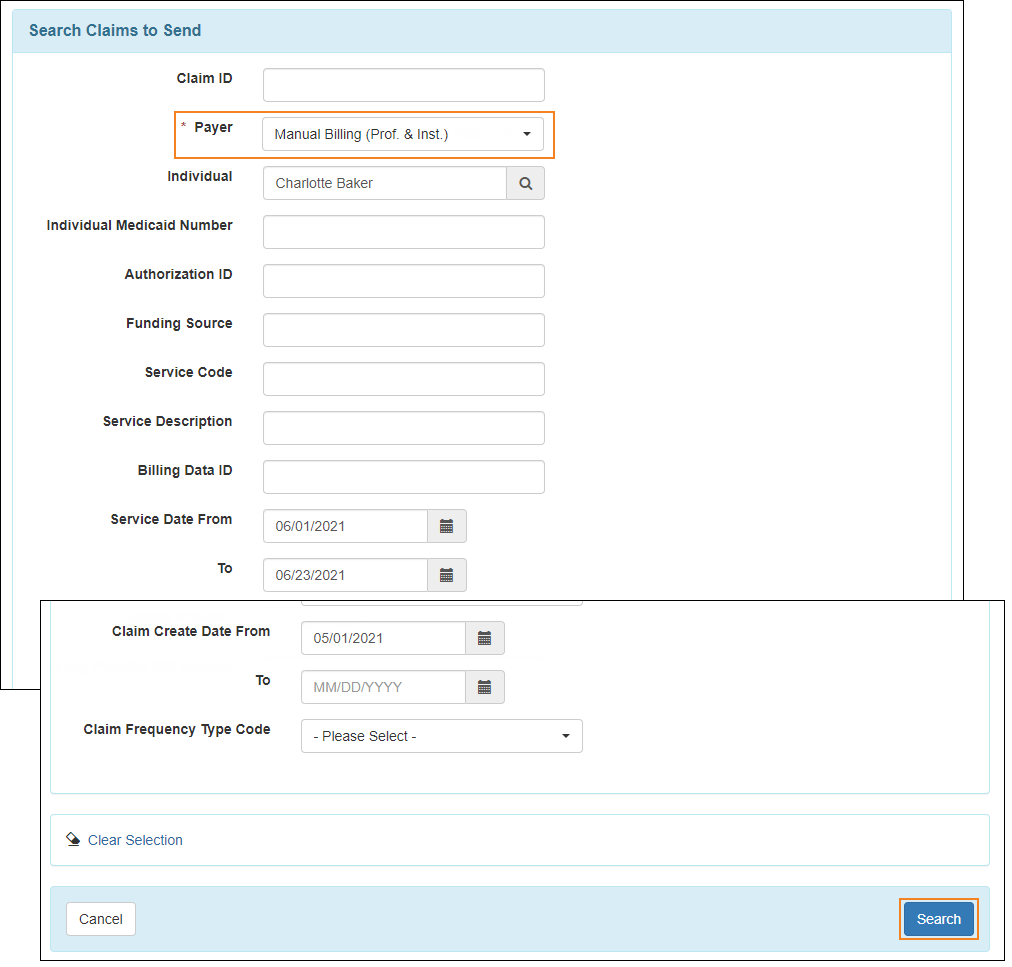1012x967 pixels.
Task: Click the eraser icon next to Clear Selection
Action: pyautogui.click(x=73, y=839)
